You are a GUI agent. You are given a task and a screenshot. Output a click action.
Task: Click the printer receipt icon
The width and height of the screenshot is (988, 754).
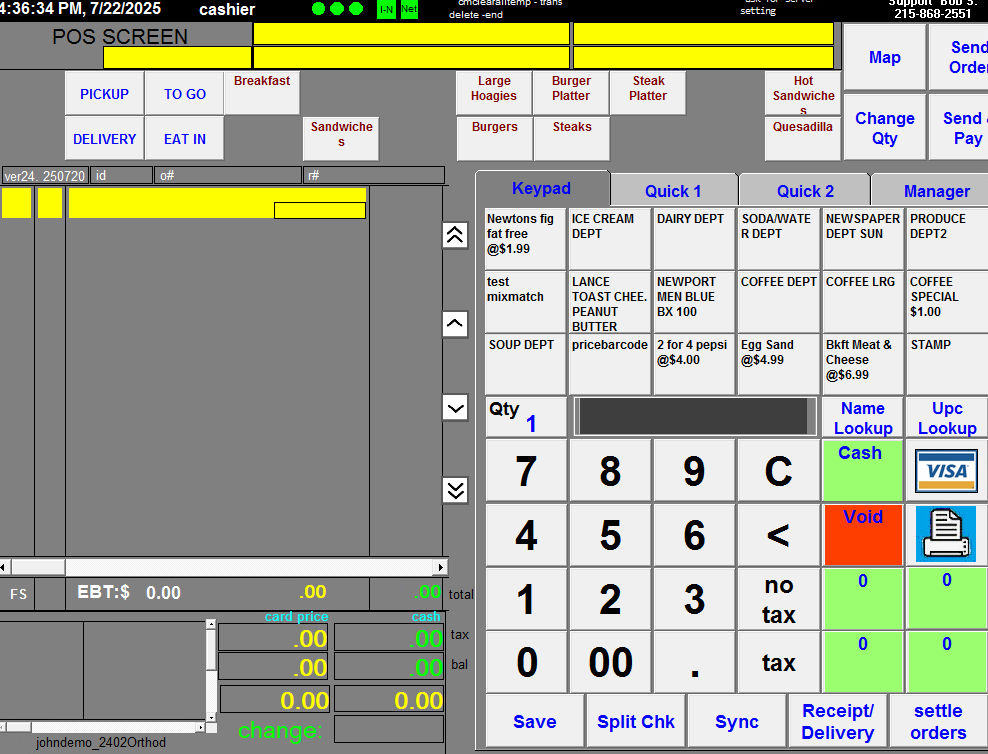[x=946, y=534]
